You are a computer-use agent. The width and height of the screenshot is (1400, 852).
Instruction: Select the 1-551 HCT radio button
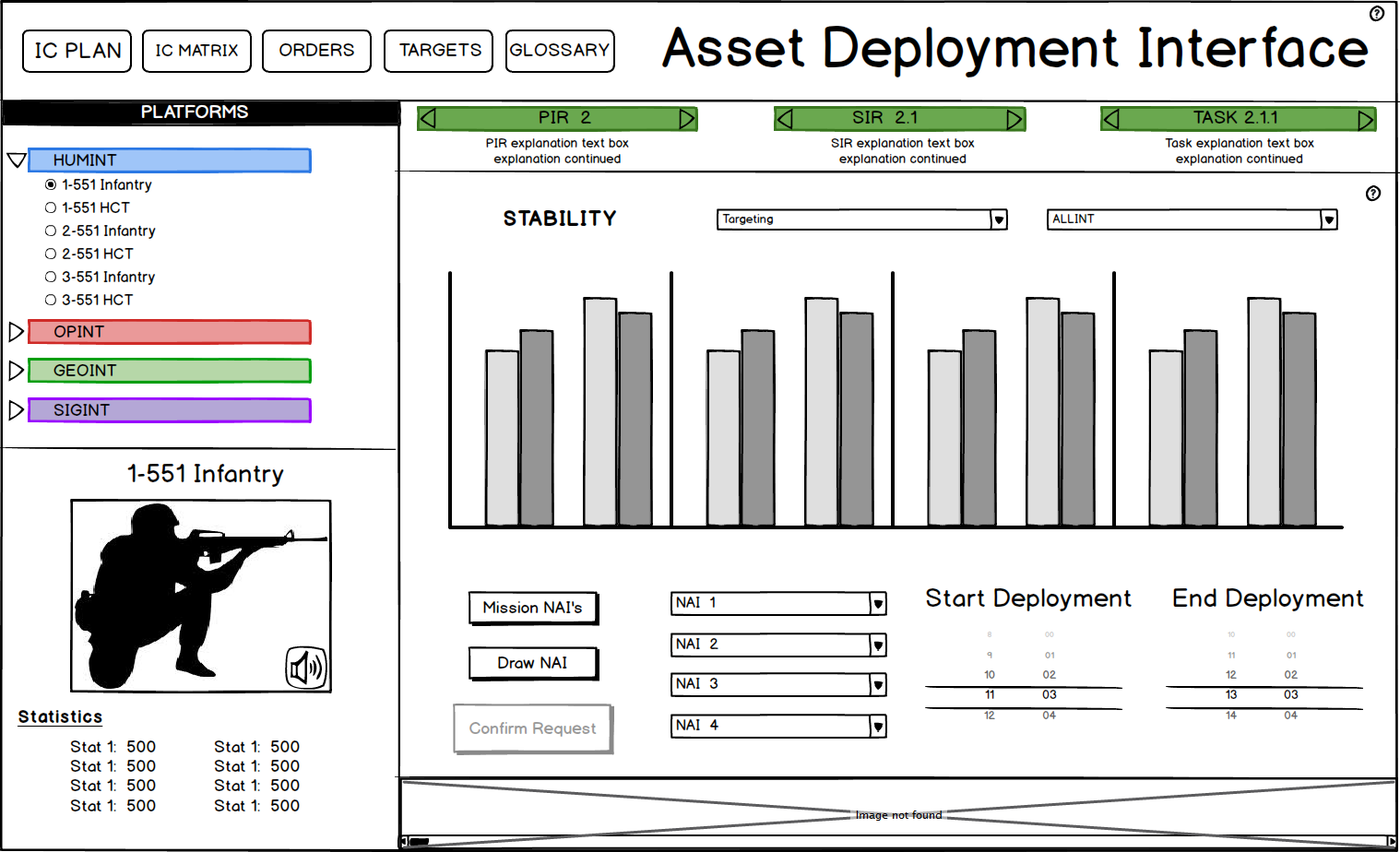tap(51, 208)
